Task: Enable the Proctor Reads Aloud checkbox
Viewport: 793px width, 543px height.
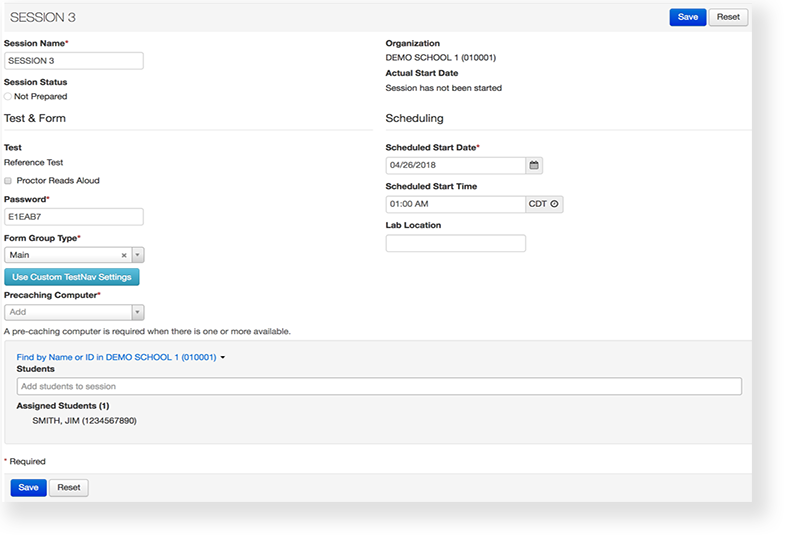Action: pyautogui.click(x=8, y=181)
